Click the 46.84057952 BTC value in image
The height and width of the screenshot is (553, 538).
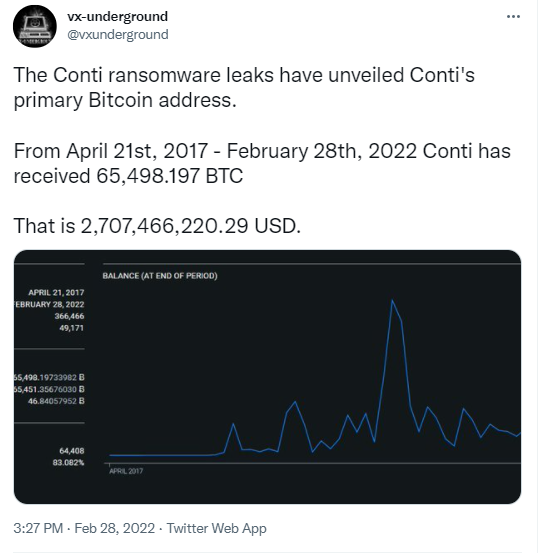(x=56, y=401)
